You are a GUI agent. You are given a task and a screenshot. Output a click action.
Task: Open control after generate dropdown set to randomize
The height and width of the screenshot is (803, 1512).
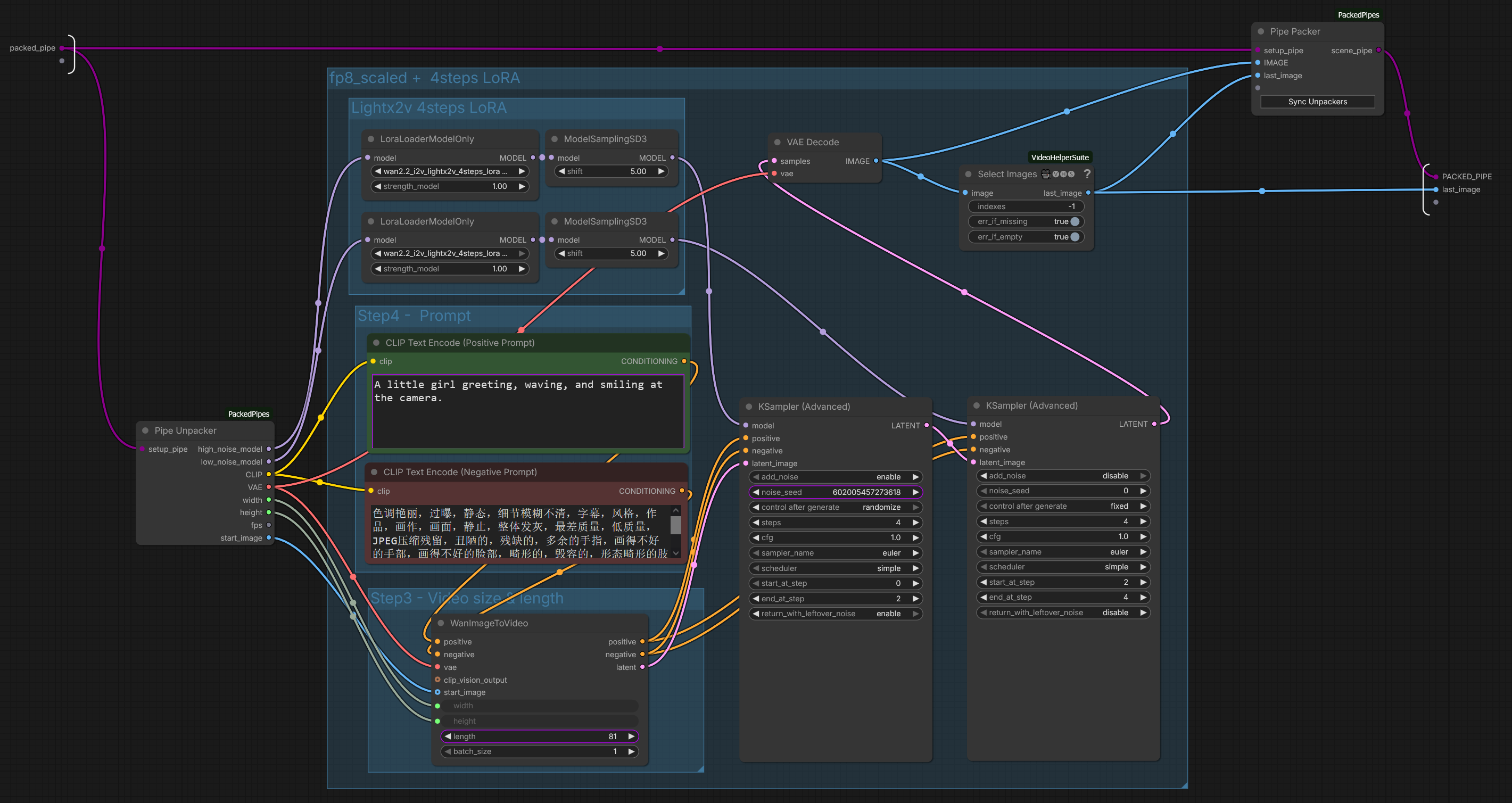[x=836, y=507]
